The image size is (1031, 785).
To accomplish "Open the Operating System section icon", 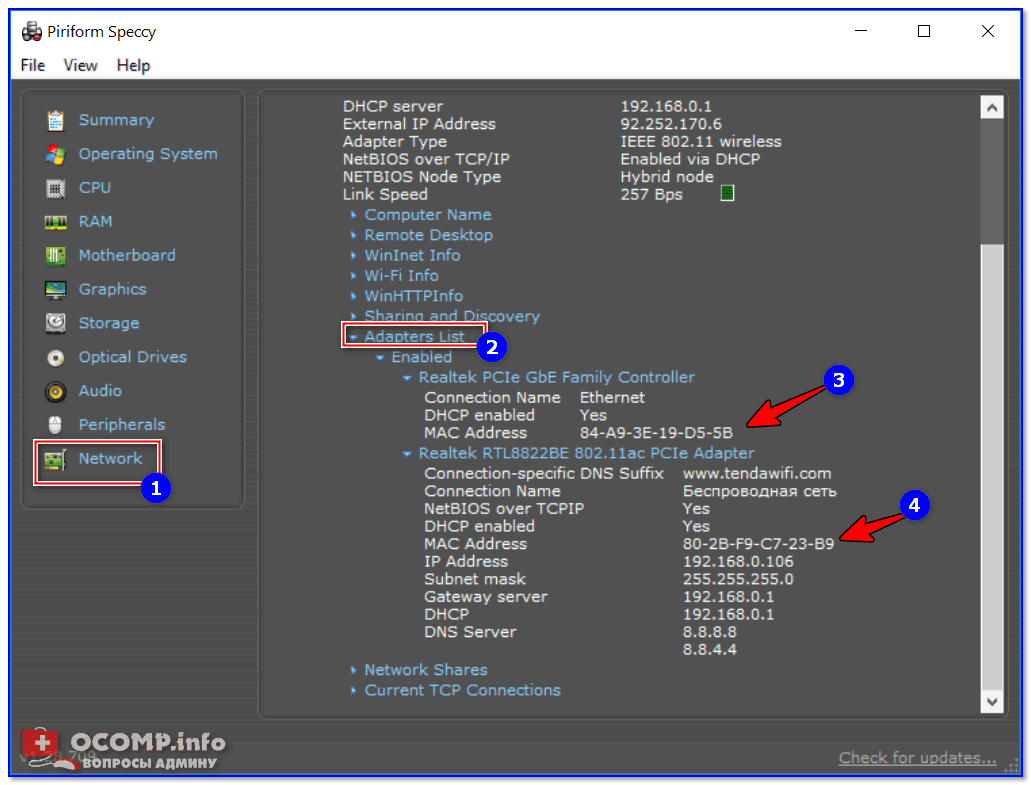I will pos(56,154).
